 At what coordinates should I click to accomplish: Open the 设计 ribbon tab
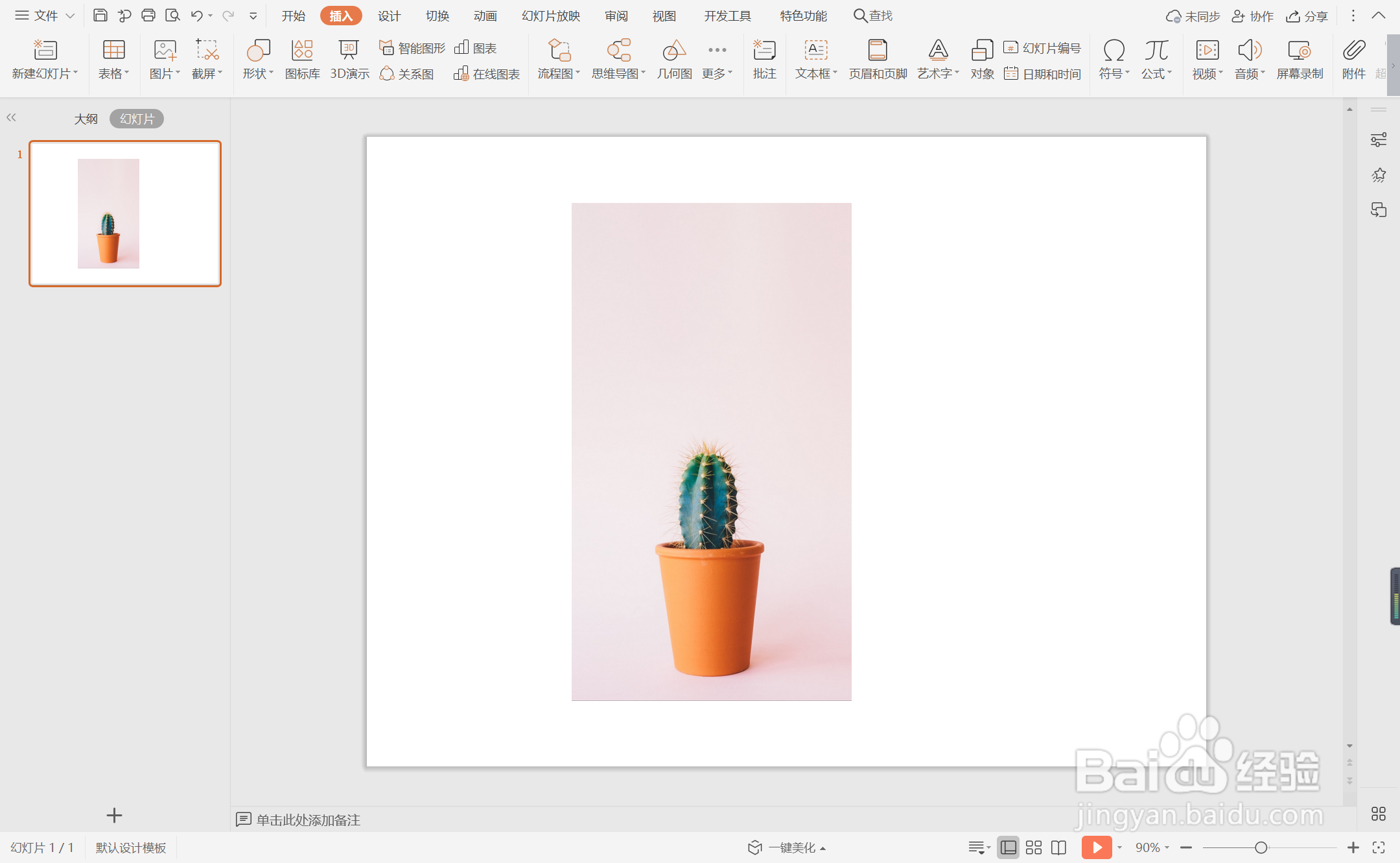[x=389, y=16]
